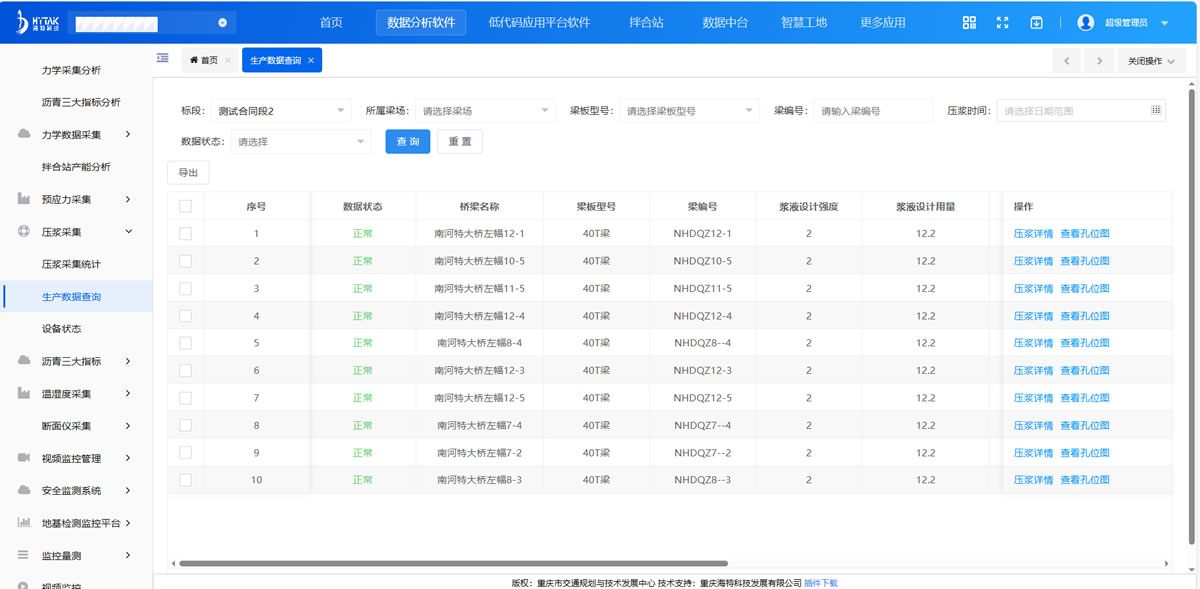This screenshot has width=1200, height=589.
Task: Open 压浆详情 link for row 3
Action: 1033,289
